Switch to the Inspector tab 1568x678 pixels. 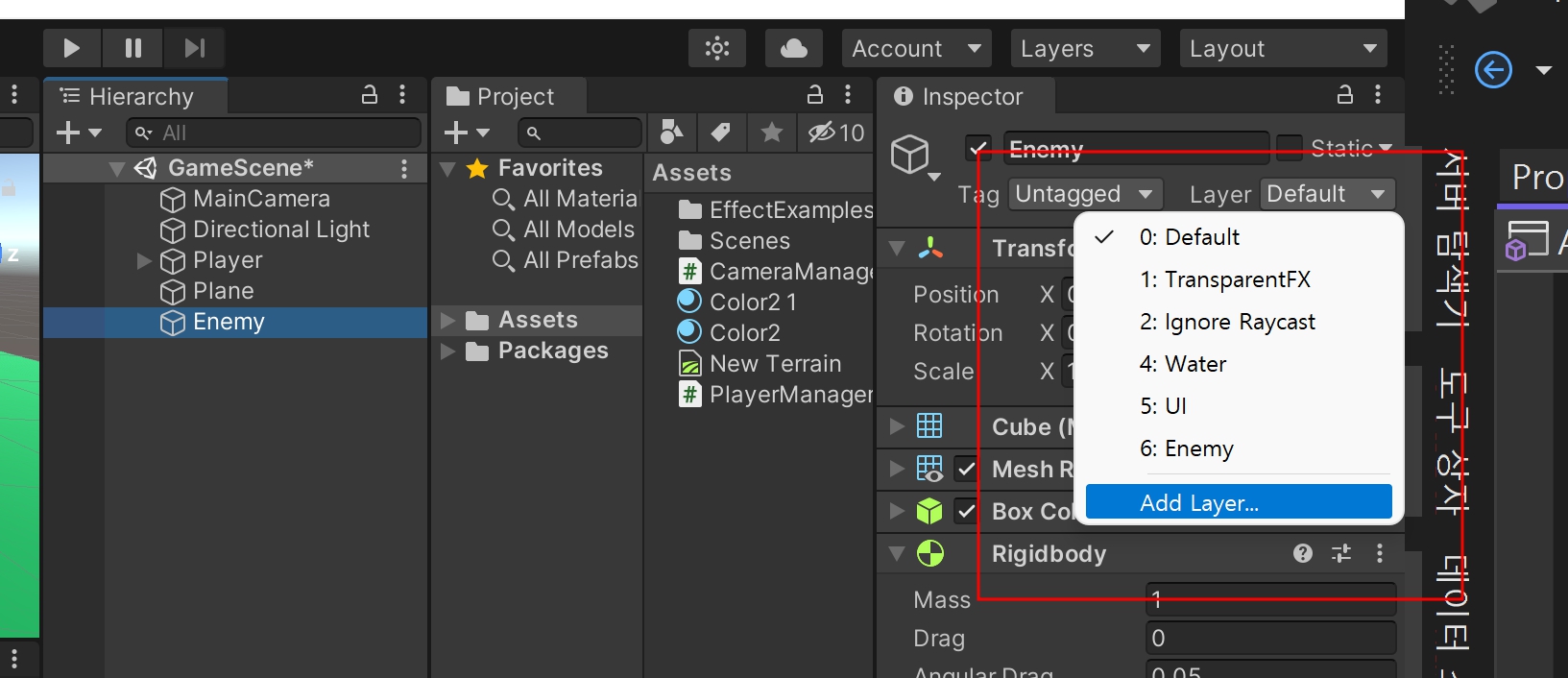pos(966,96)
